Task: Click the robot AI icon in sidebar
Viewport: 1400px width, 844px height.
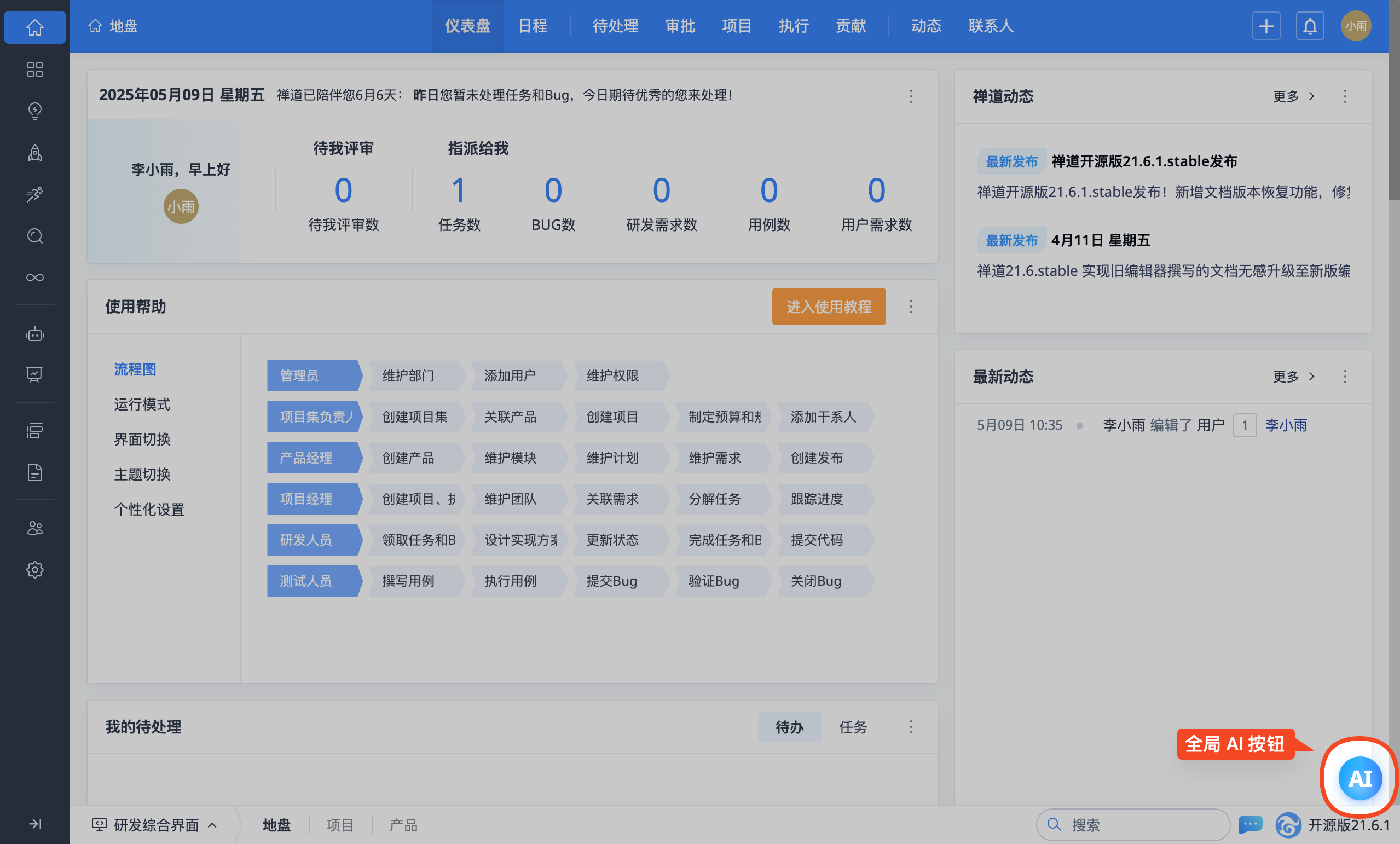Action: coord(34,334)
